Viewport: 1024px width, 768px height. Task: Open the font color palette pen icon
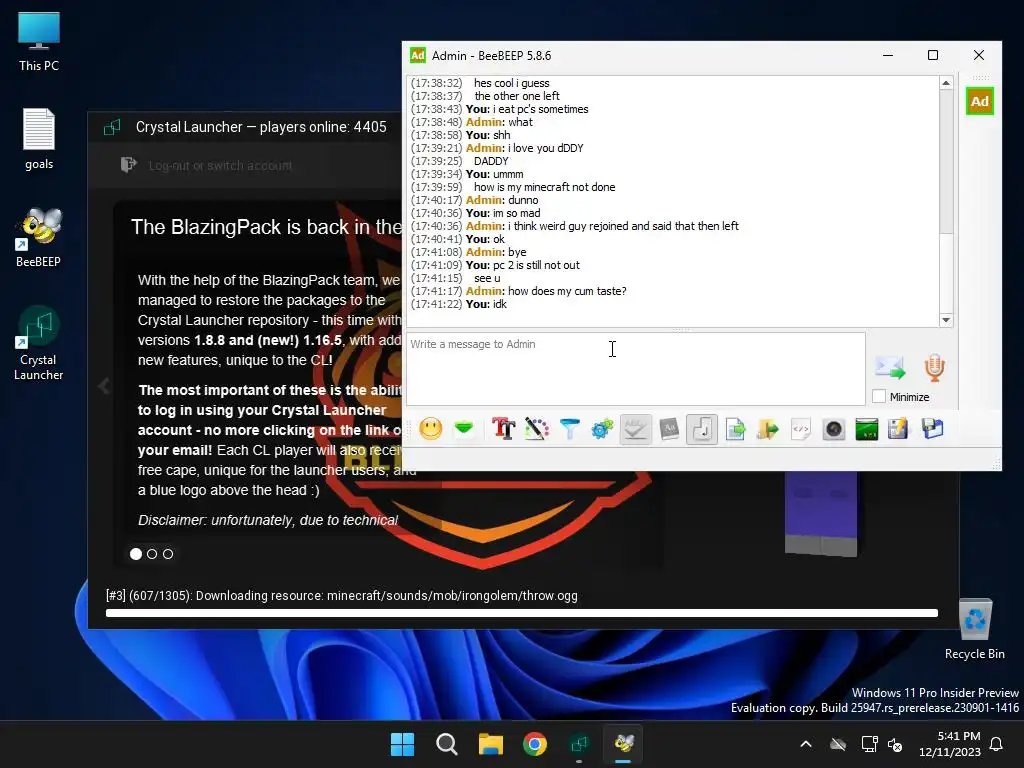[x=537, y=429]
